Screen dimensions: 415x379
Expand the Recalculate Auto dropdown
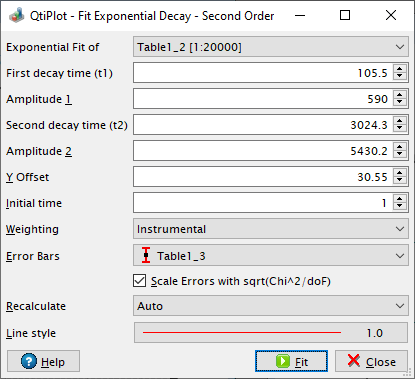point(271,306)
